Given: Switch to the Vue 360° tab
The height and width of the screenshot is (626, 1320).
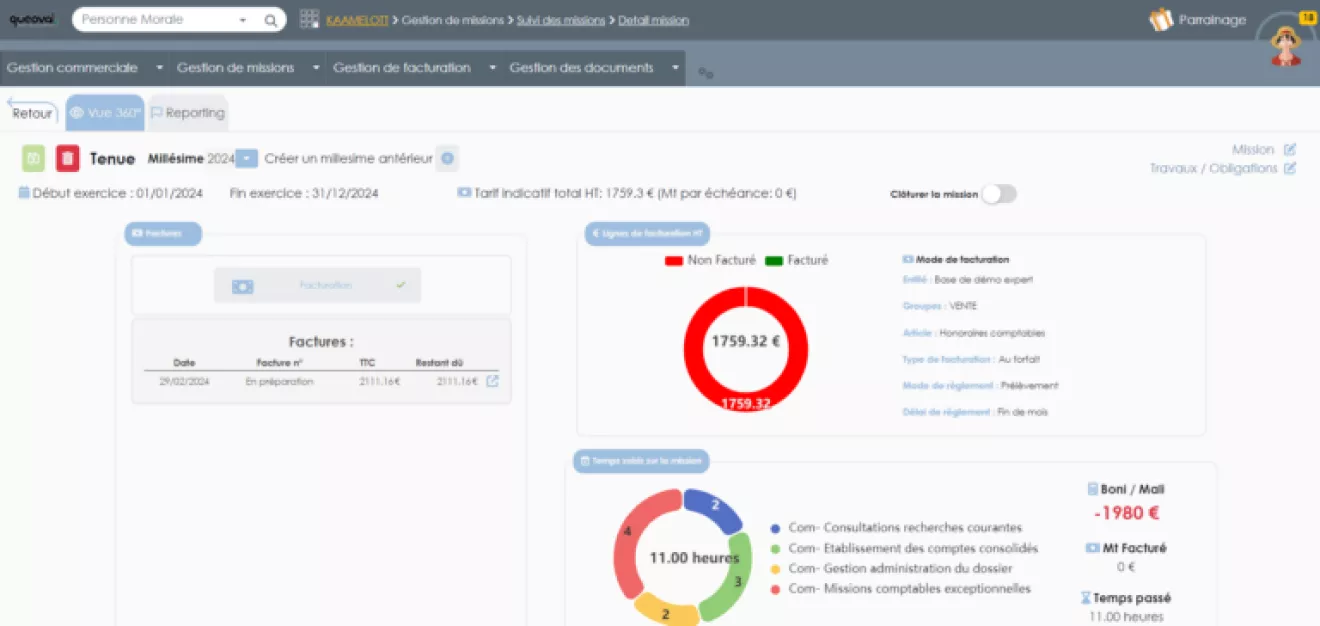Looking at the screenshot, I should coord(105,113).
